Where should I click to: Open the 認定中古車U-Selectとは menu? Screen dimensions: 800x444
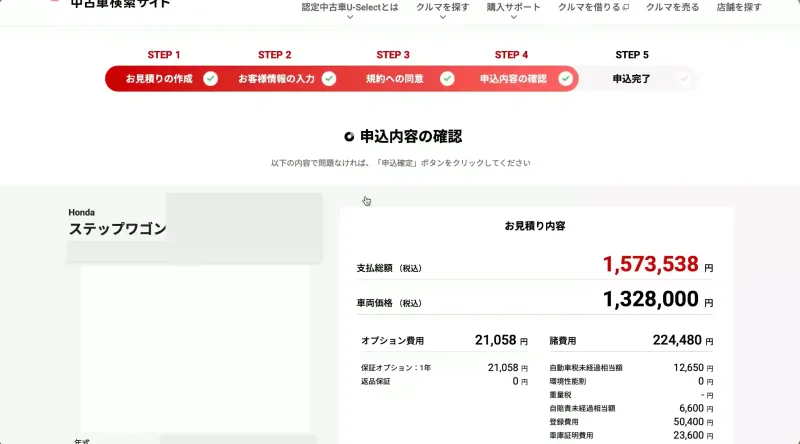click(x=349, y=7)
